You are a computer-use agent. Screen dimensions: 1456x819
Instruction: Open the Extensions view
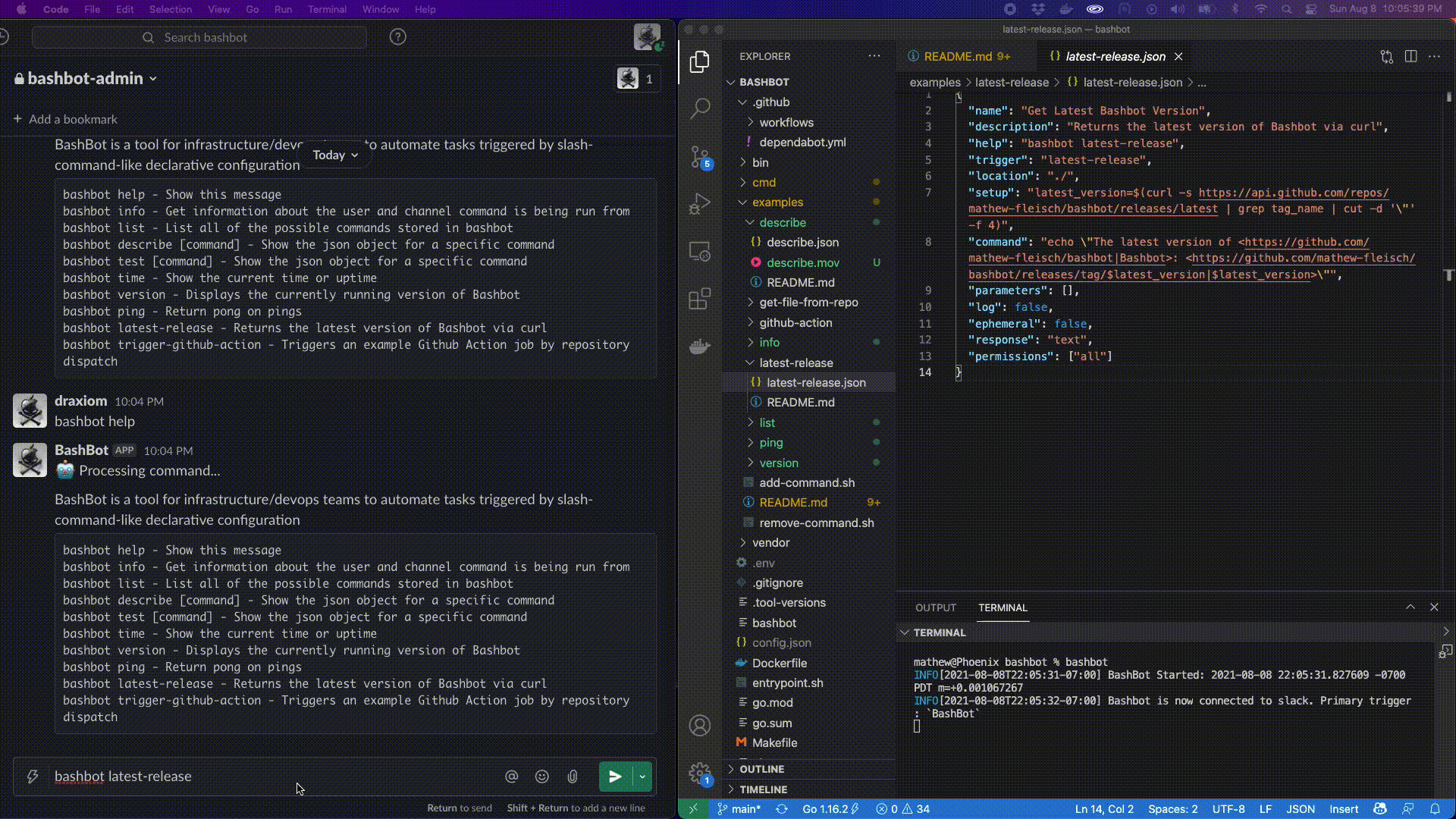point(700,299)
